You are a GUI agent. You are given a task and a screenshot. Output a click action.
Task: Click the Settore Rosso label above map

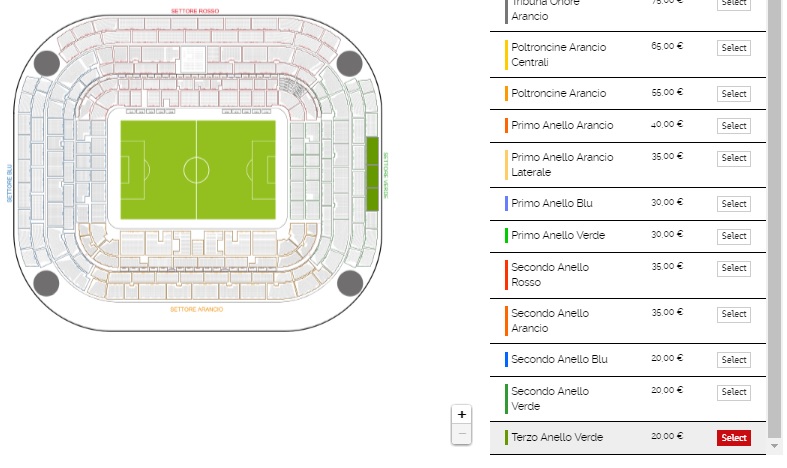(x=195, y=11)
